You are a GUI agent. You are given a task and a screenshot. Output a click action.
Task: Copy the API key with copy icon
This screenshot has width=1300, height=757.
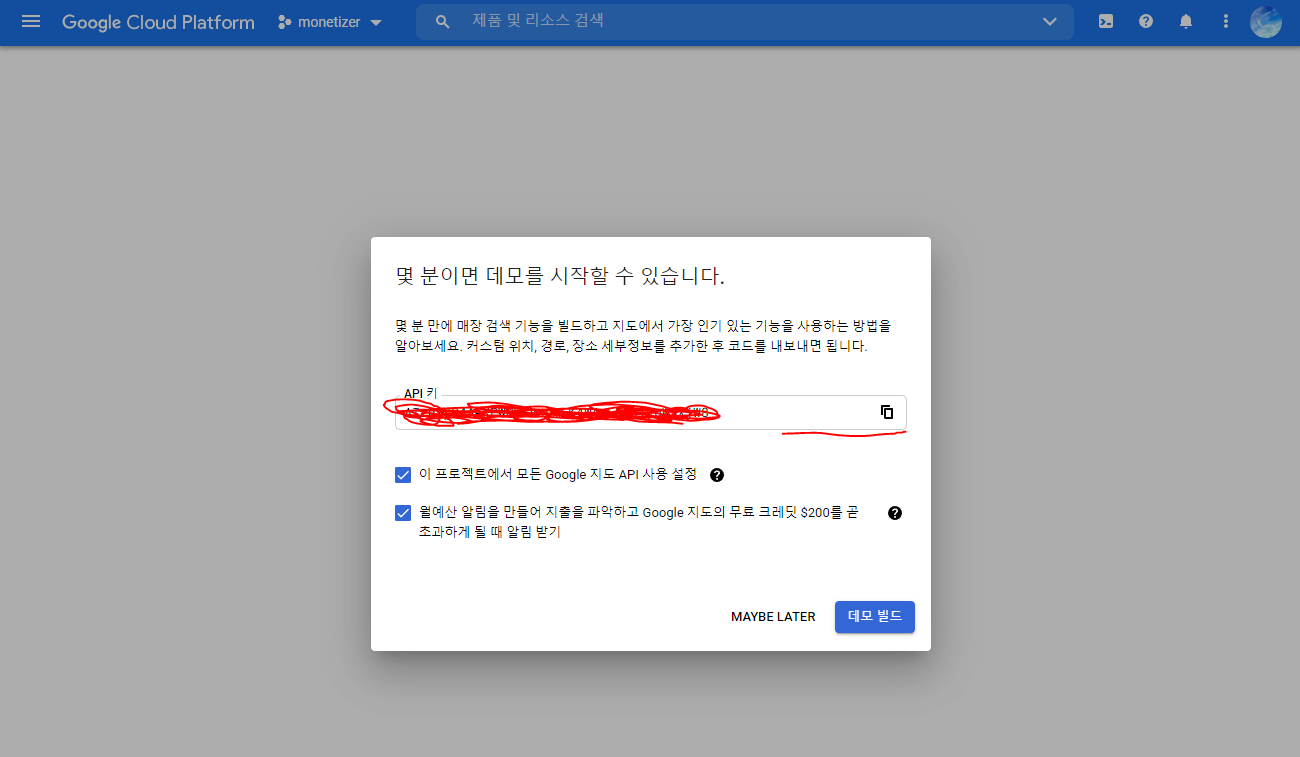click(x=886, y=412)
